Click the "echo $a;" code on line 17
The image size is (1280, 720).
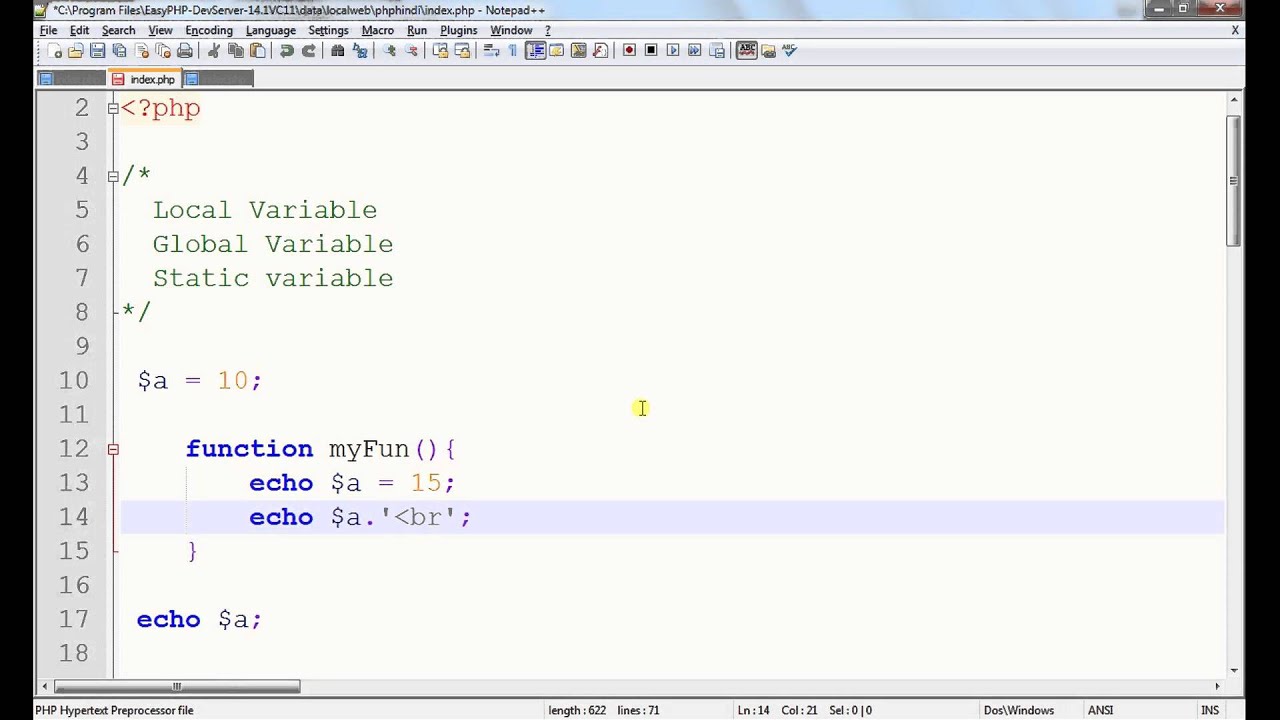pos(199,619)
